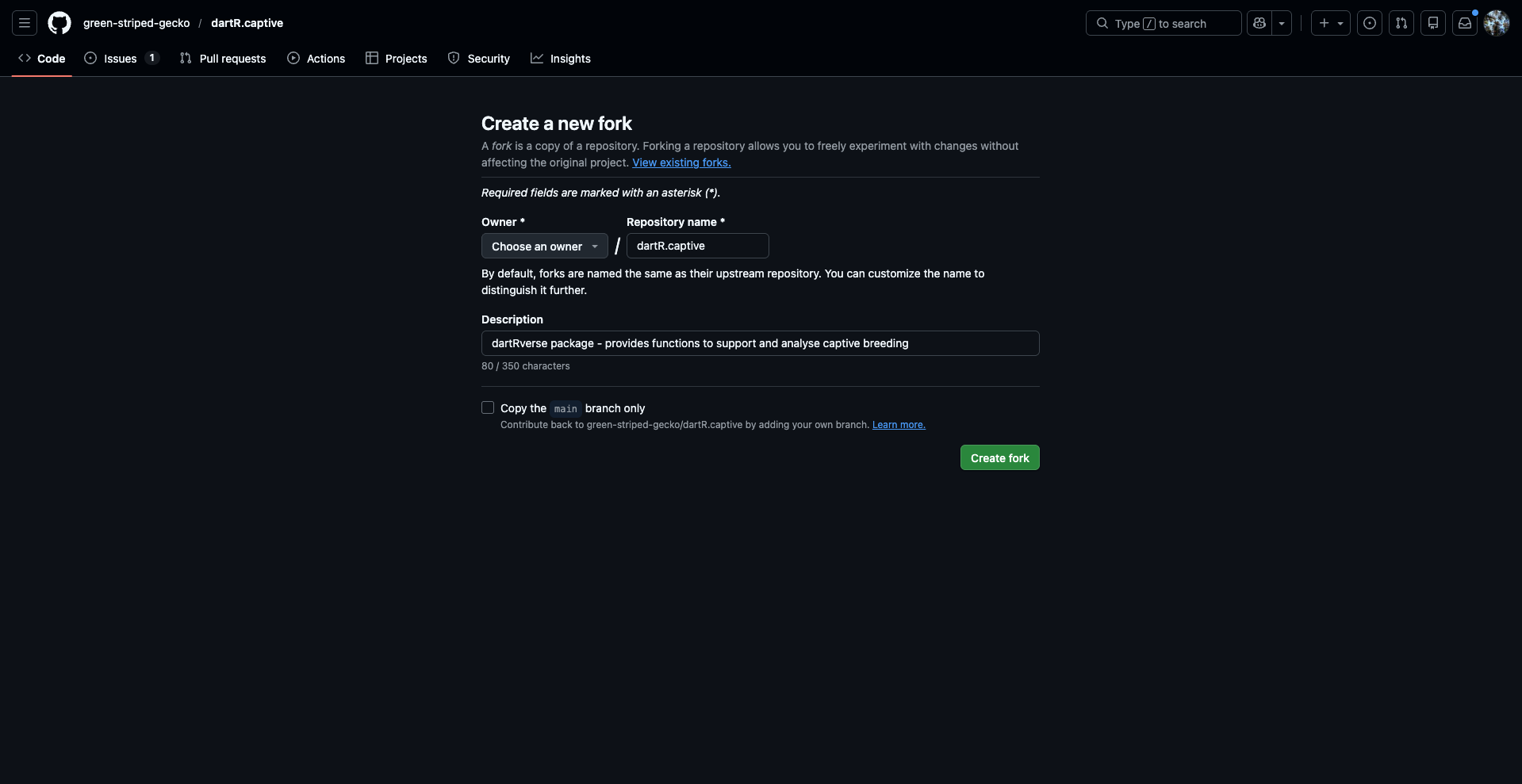Expand the Copilot options dropdown arrow

coord(1282,23)
